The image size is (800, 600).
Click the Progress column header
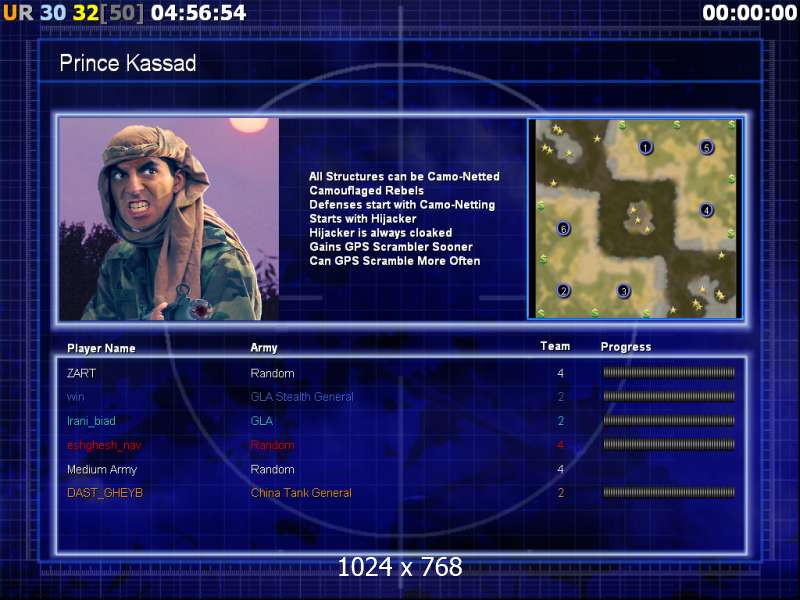[626, 347]
